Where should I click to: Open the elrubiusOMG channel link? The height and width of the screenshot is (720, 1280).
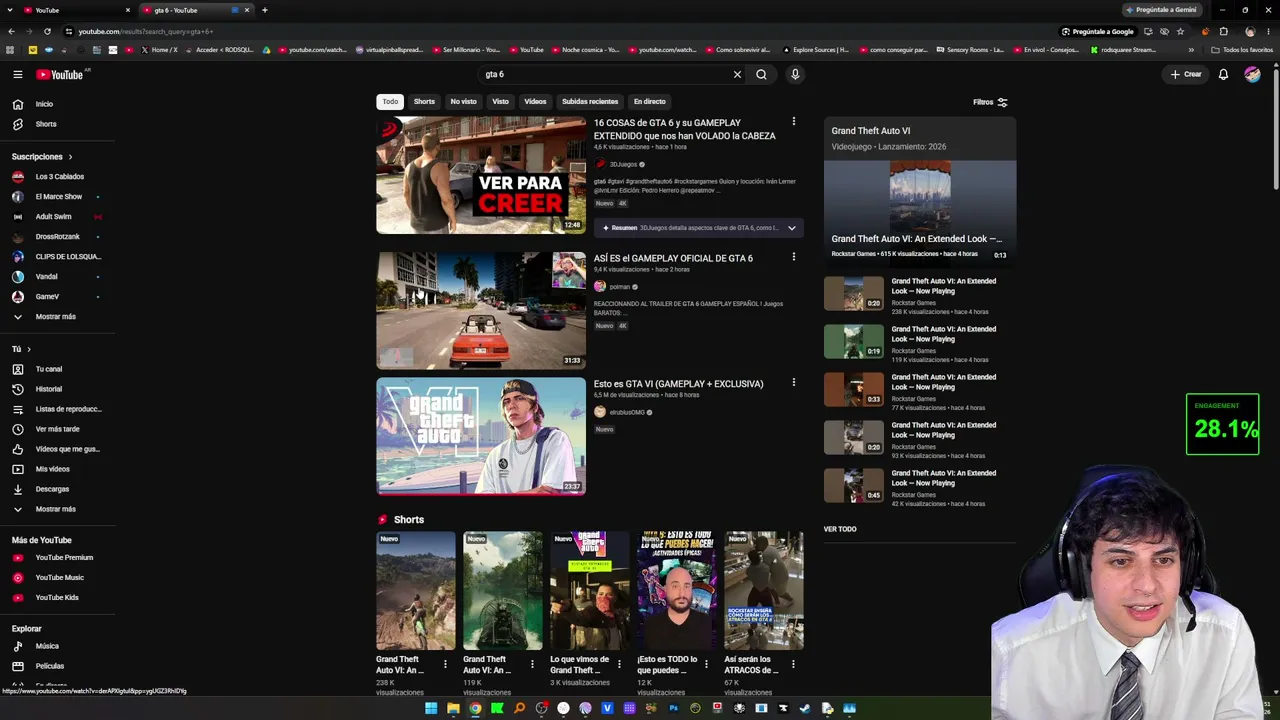(x=627, y=412)
